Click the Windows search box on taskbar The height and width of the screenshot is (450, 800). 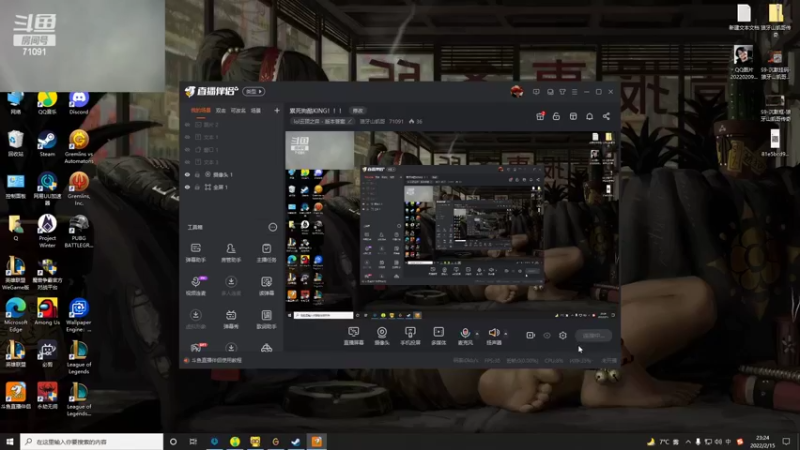point(91,441)
